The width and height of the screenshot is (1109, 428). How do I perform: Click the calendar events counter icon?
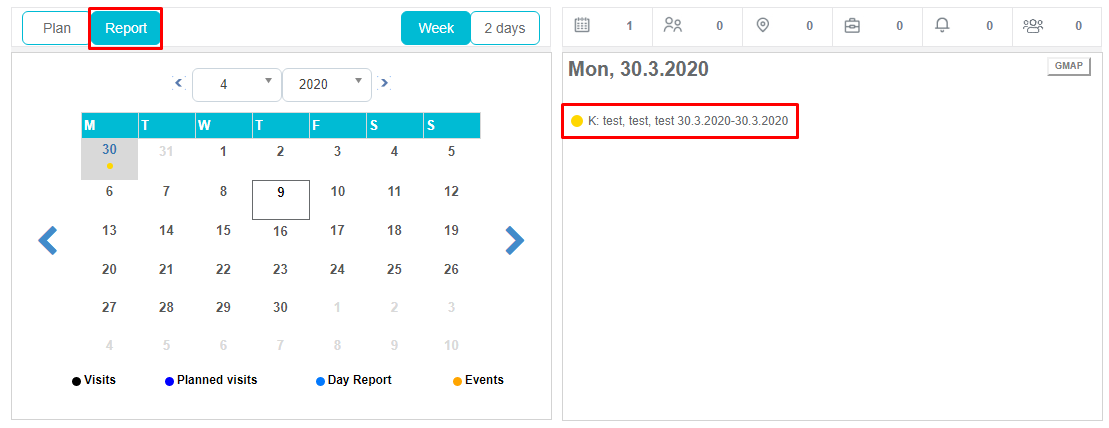pos(582,26)
